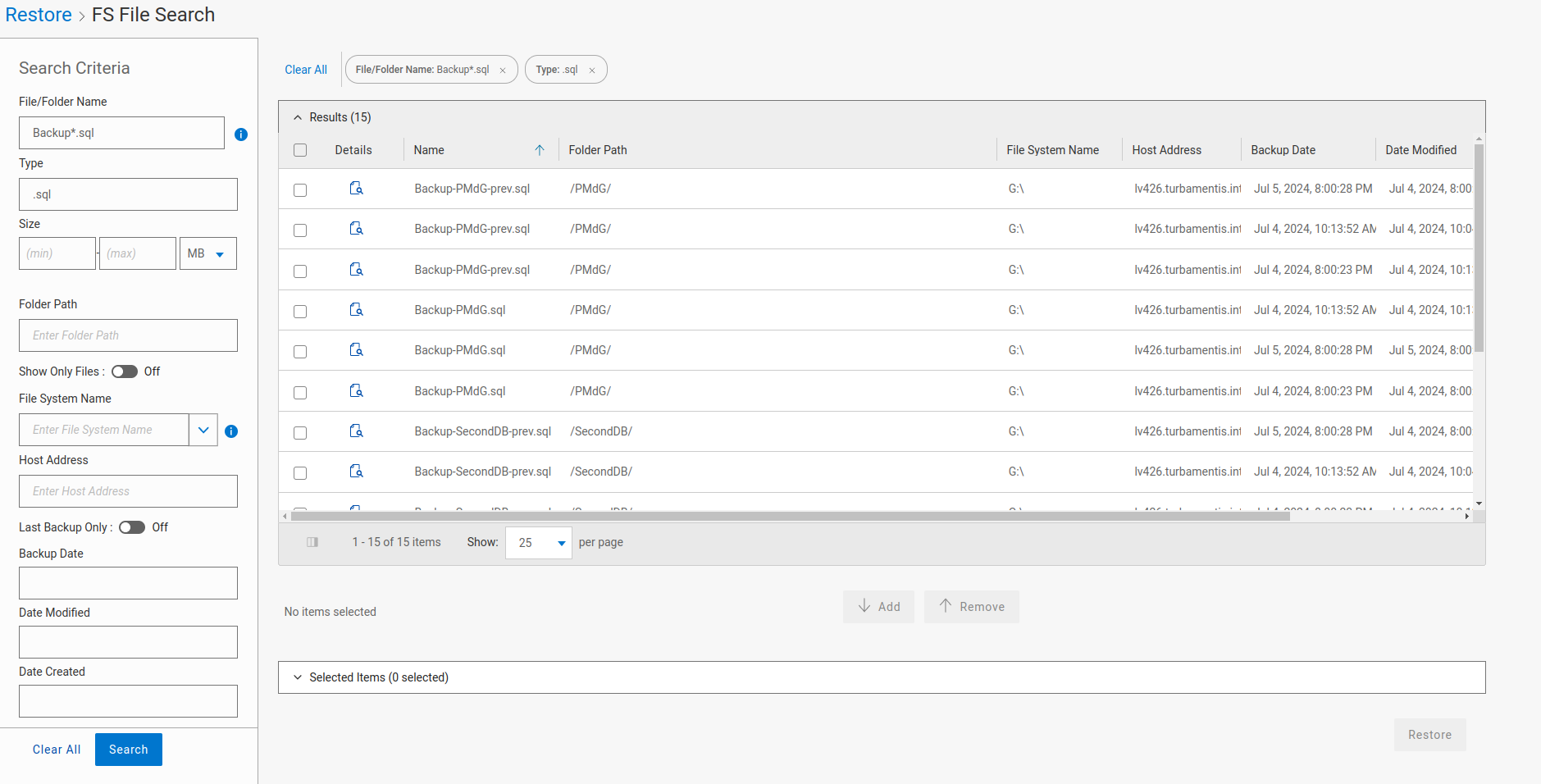This screenshot has height=784, width=1541.
Task: Click the Size max input field
Action: (x=138, y=253)
